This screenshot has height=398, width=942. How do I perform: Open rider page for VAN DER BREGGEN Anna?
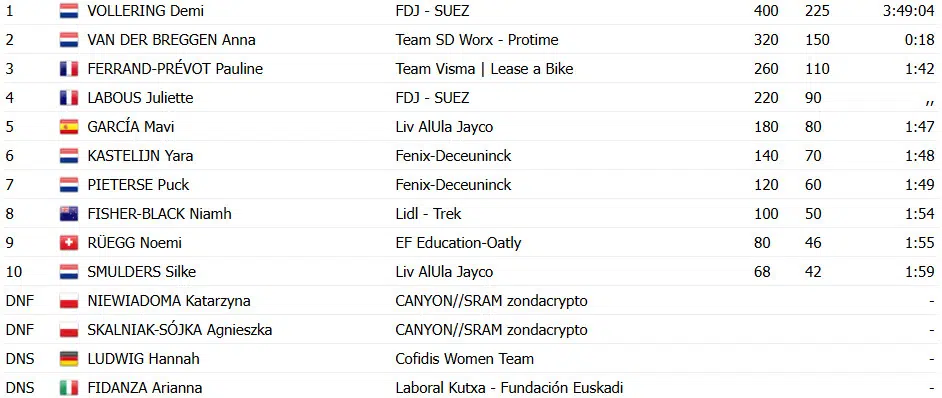[x=171, y=40]
